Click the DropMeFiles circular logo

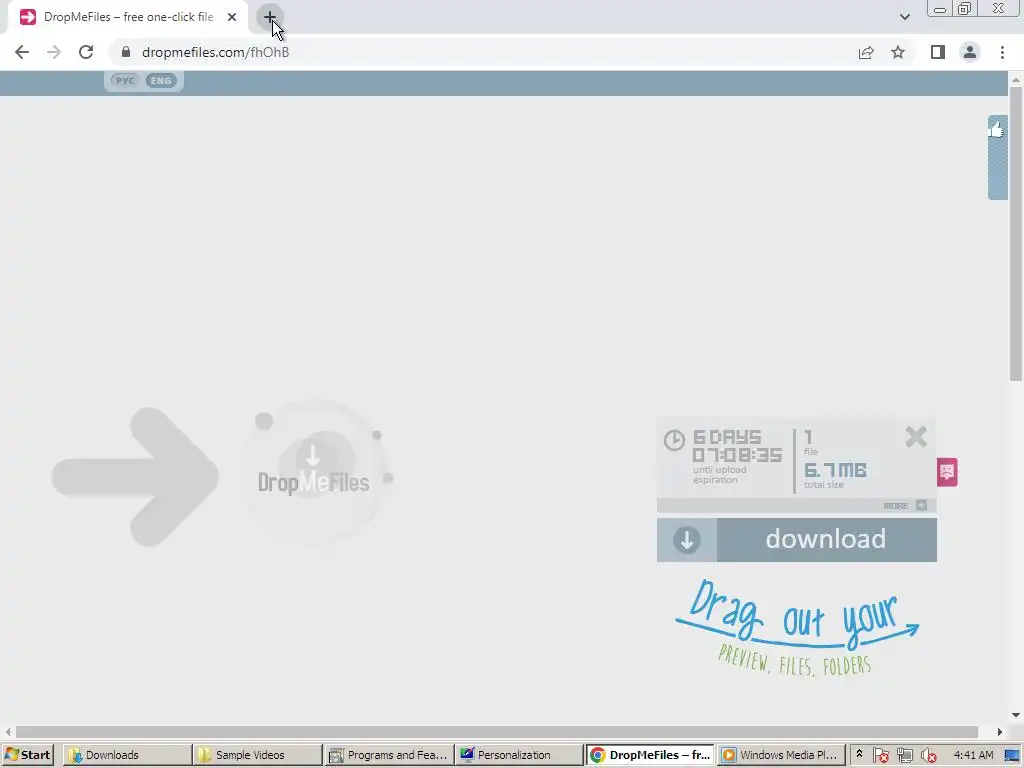pos(316,472)
